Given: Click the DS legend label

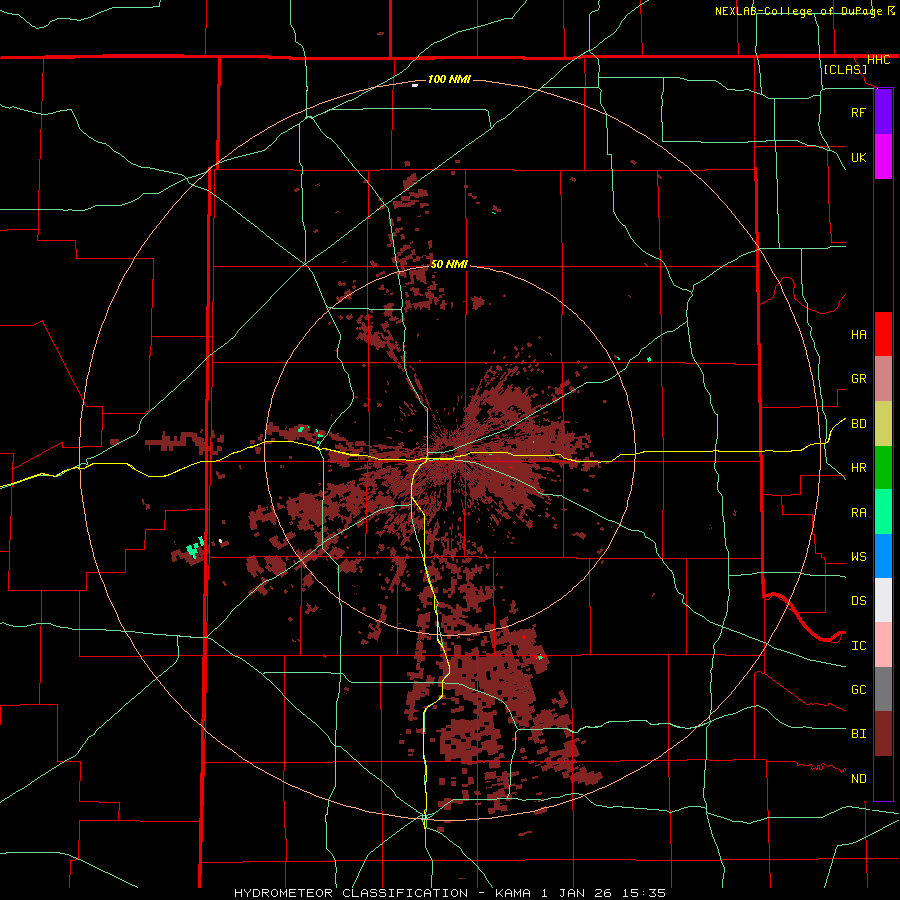Looking at the screenshot, I should coord(858,601).
